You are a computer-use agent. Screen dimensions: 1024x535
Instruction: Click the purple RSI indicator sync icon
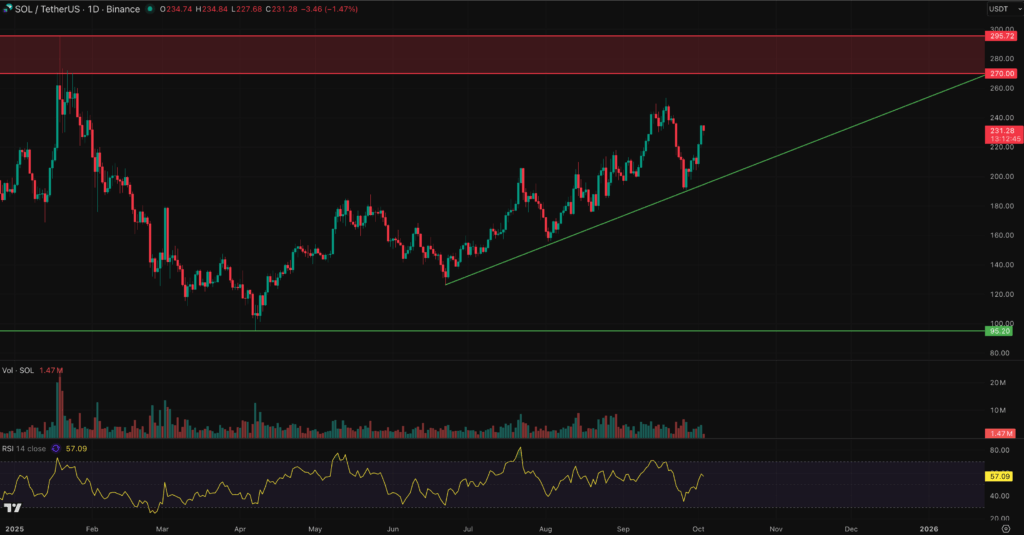[x=56, y=449]
